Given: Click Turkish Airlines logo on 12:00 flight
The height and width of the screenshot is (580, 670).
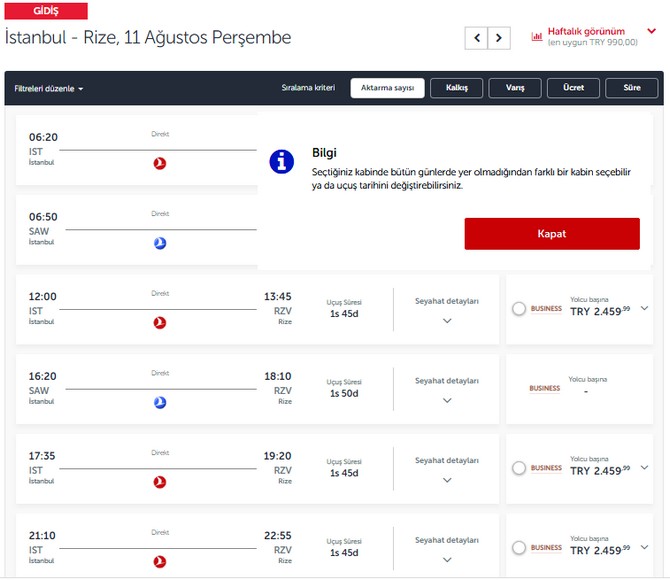Looking at the screenshot, I should tap(160, 323).
